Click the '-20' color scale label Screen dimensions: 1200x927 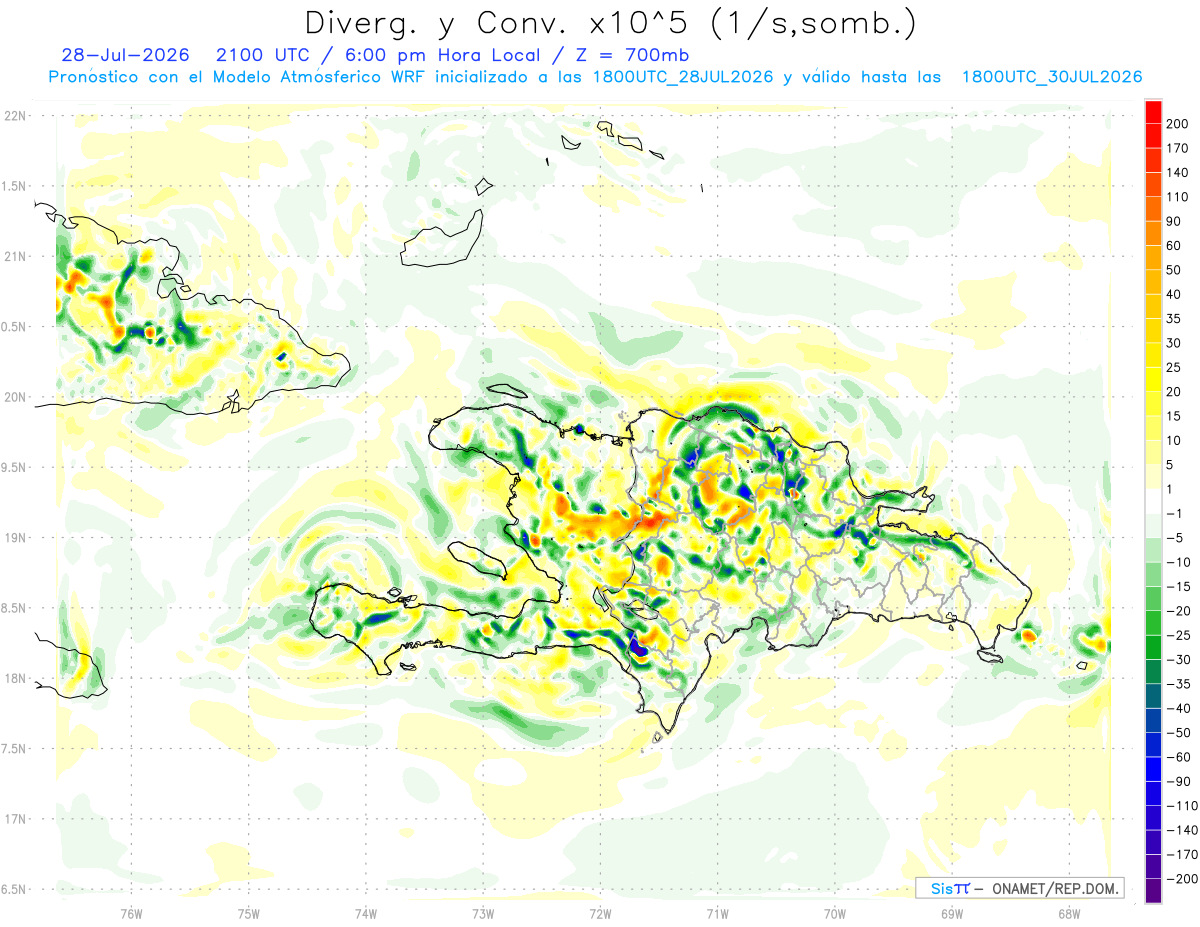(x=1177, y=611)
